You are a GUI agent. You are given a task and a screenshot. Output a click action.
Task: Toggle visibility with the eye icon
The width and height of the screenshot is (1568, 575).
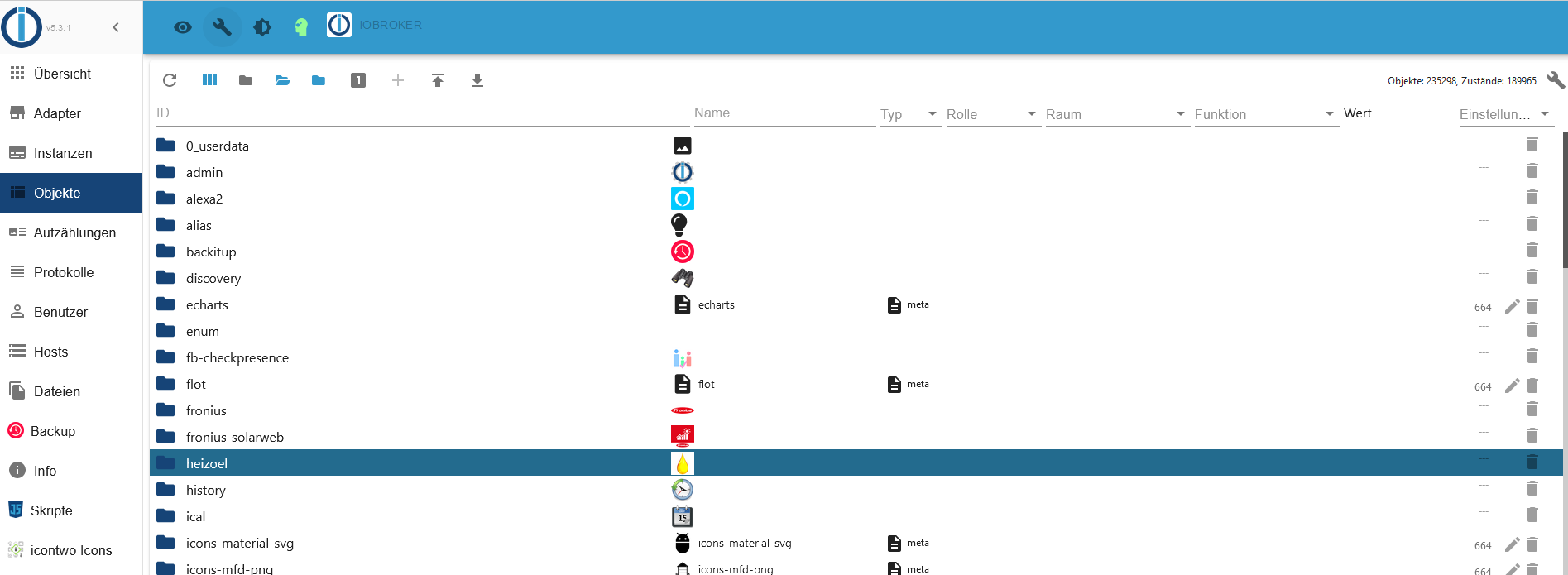coord(183,27)
